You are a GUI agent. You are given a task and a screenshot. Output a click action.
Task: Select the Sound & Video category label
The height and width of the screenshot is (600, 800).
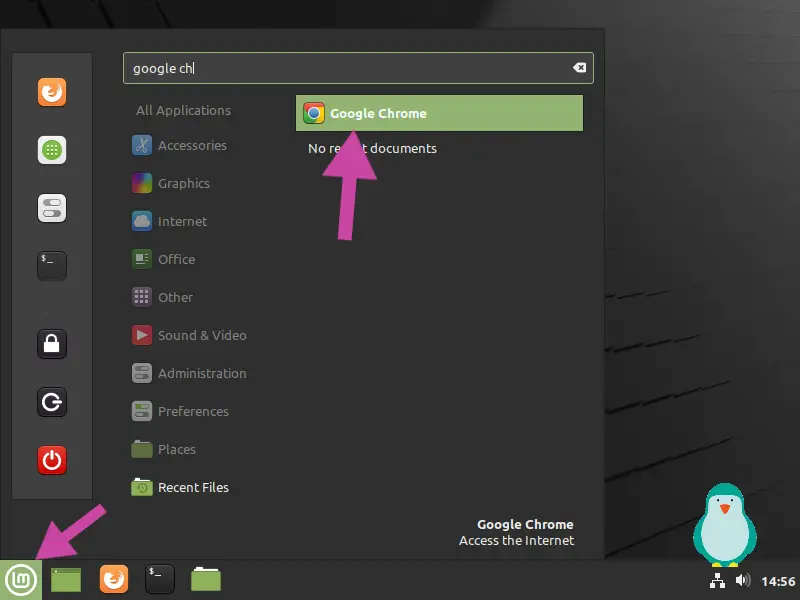(x=202, y=335)
